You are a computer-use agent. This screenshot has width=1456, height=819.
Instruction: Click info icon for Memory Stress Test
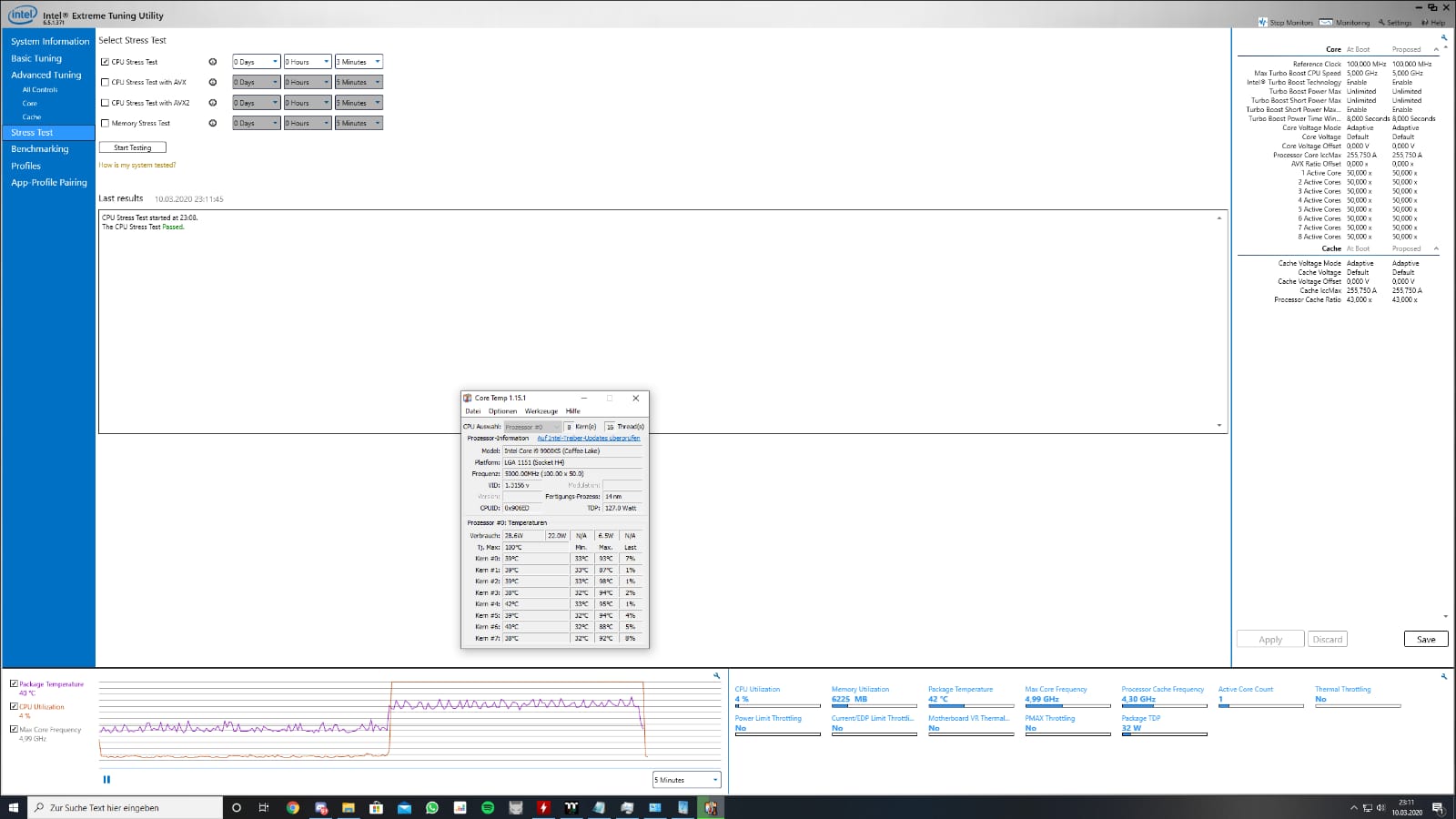[x=213, y=123]
